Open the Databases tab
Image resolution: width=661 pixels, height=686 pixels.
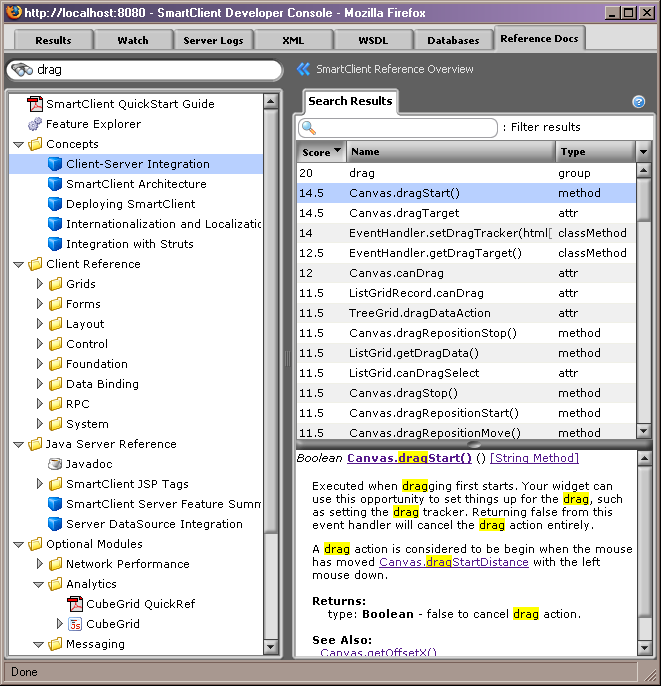453,40
